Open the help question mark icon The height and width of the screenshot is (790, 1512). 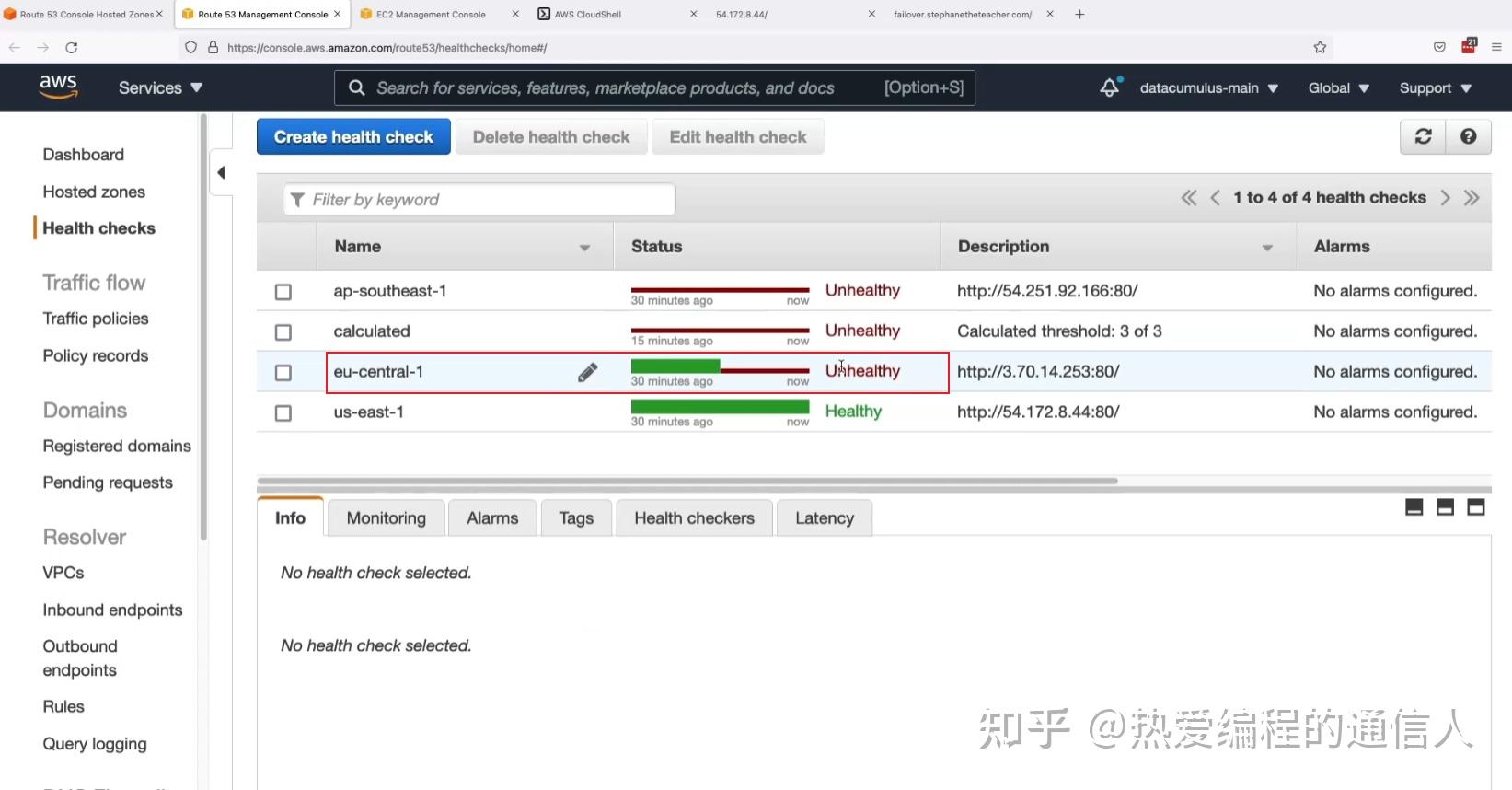(x=1469, y=136)
